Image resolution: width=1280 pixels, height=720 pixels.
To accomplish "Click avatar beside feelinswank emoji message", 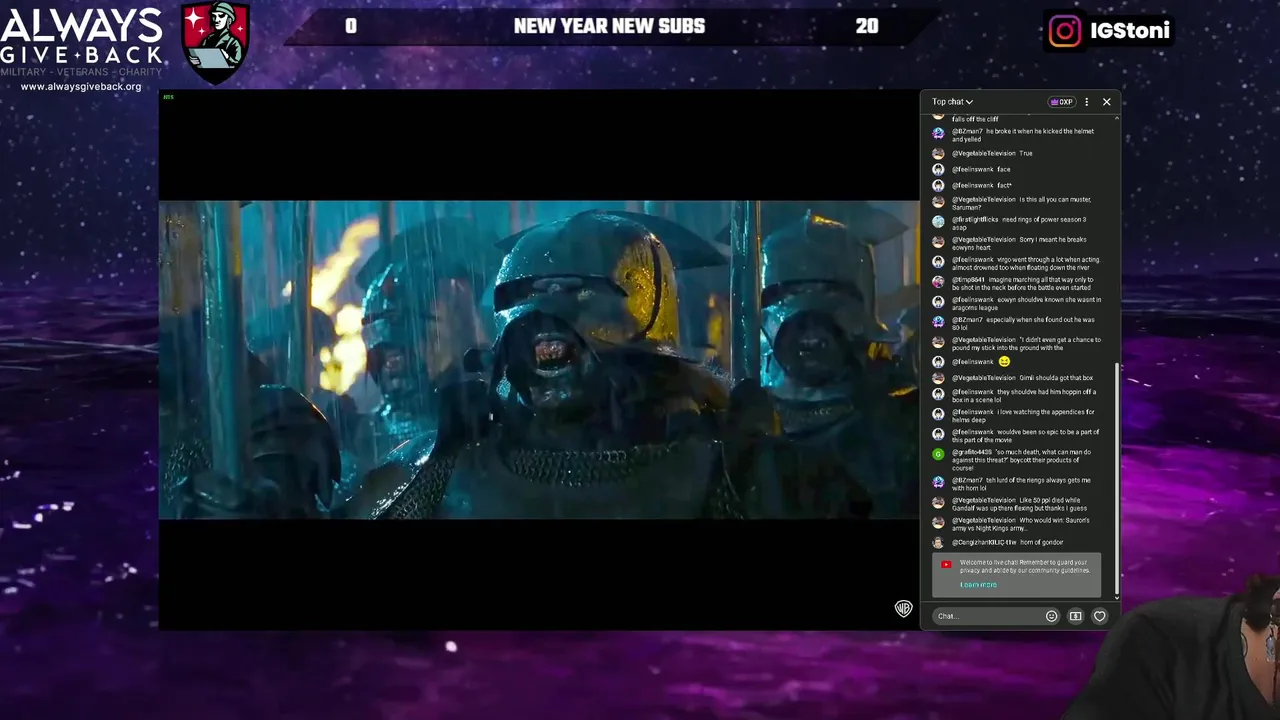I will pos(938,361).
